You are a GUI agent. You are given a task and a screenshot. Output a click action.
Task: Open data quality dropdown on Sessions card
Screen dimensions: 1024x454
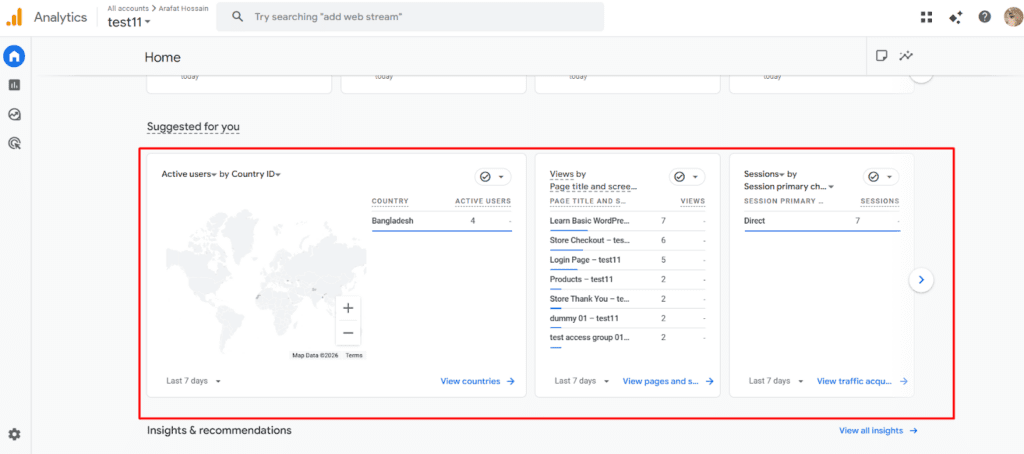881,177
